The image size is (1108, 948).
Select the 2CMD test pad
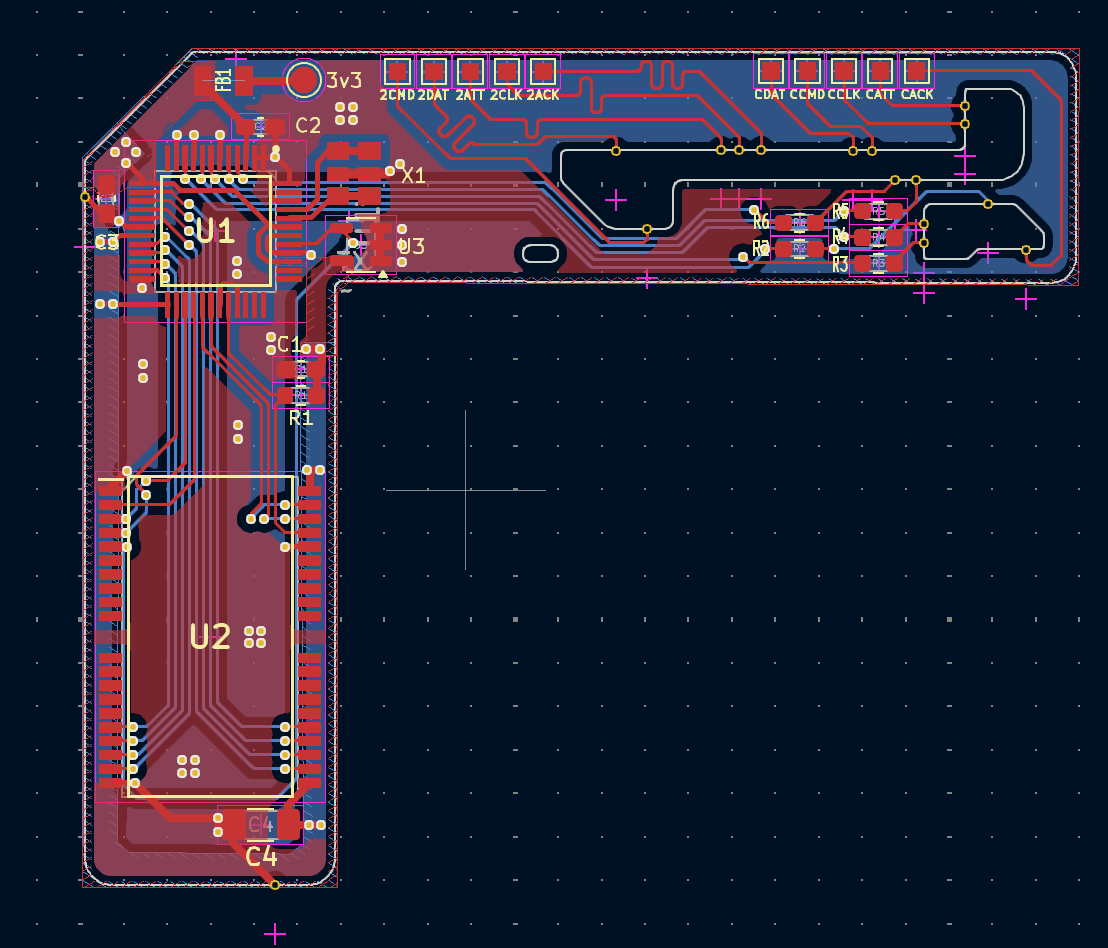coord(397,71)
